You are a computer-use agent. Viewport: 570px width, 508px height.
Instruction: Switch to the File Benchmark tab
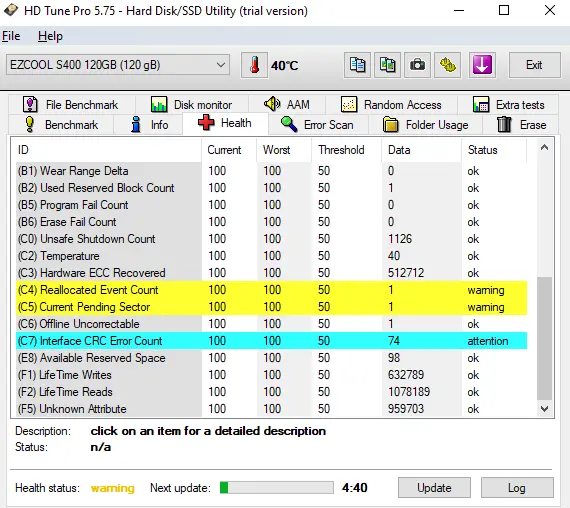tap(71, 105)
